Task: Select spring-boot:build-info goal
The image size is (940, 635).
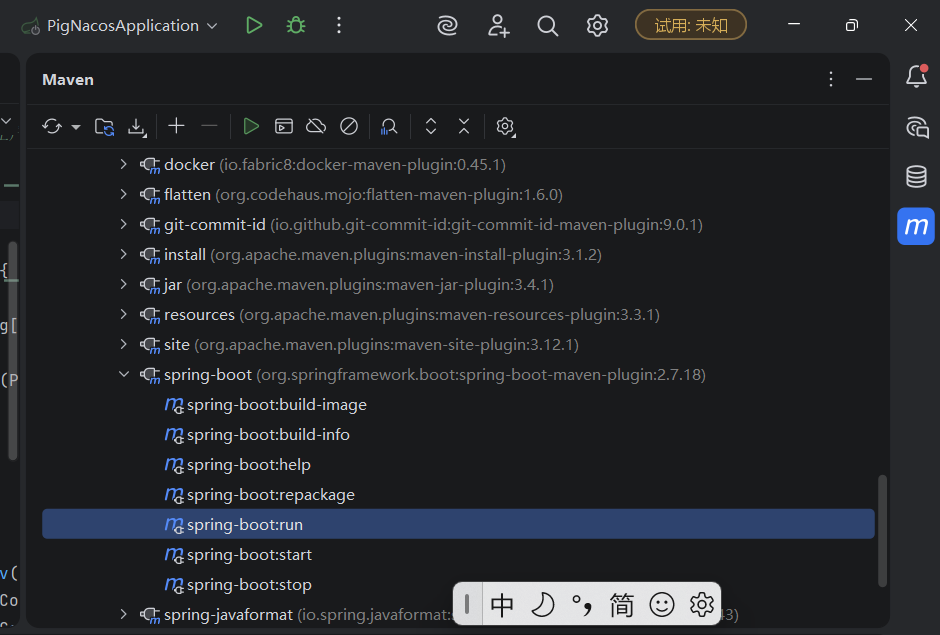Action: [459, 434]
